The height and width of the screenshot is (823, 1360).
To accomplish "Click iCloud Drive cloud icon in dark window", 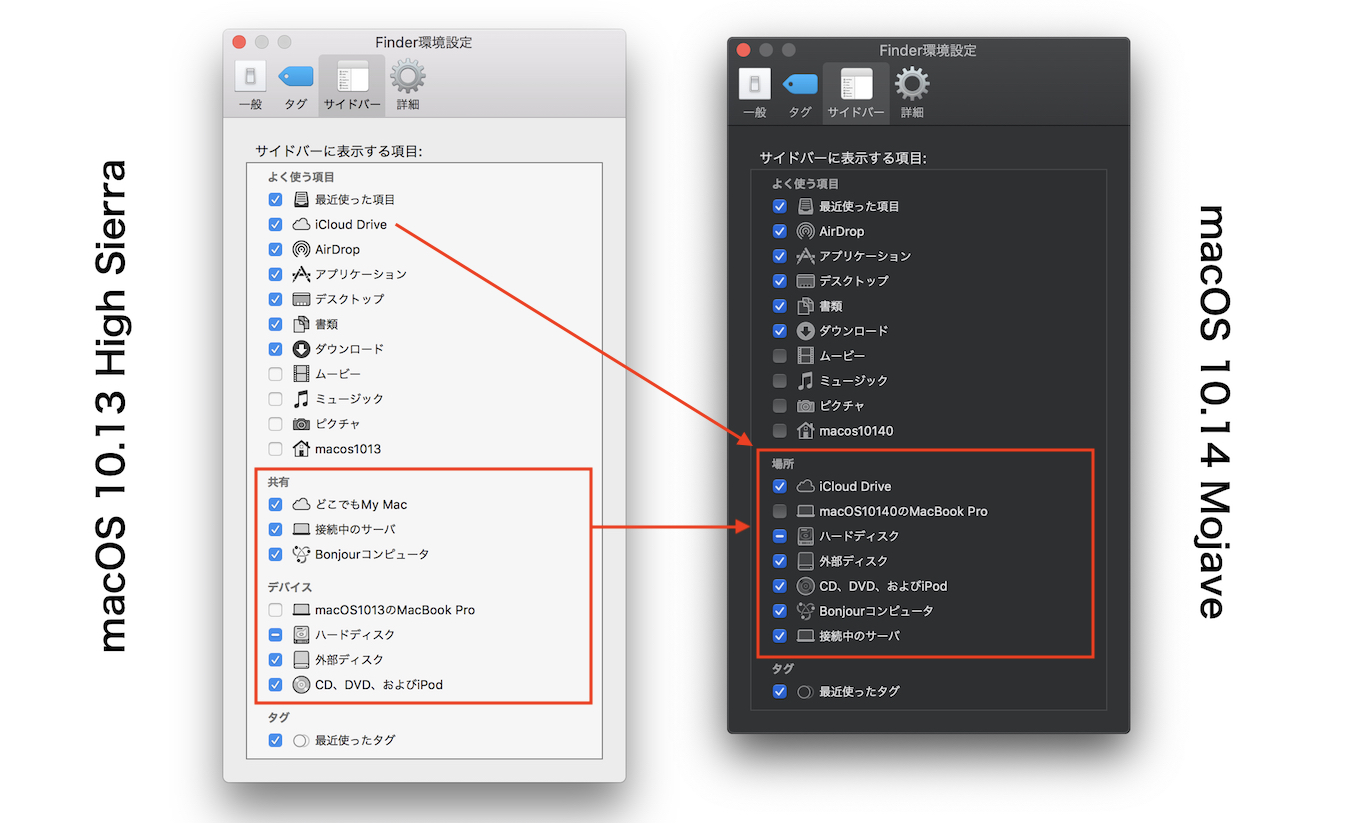I will [x=805, y=486].
